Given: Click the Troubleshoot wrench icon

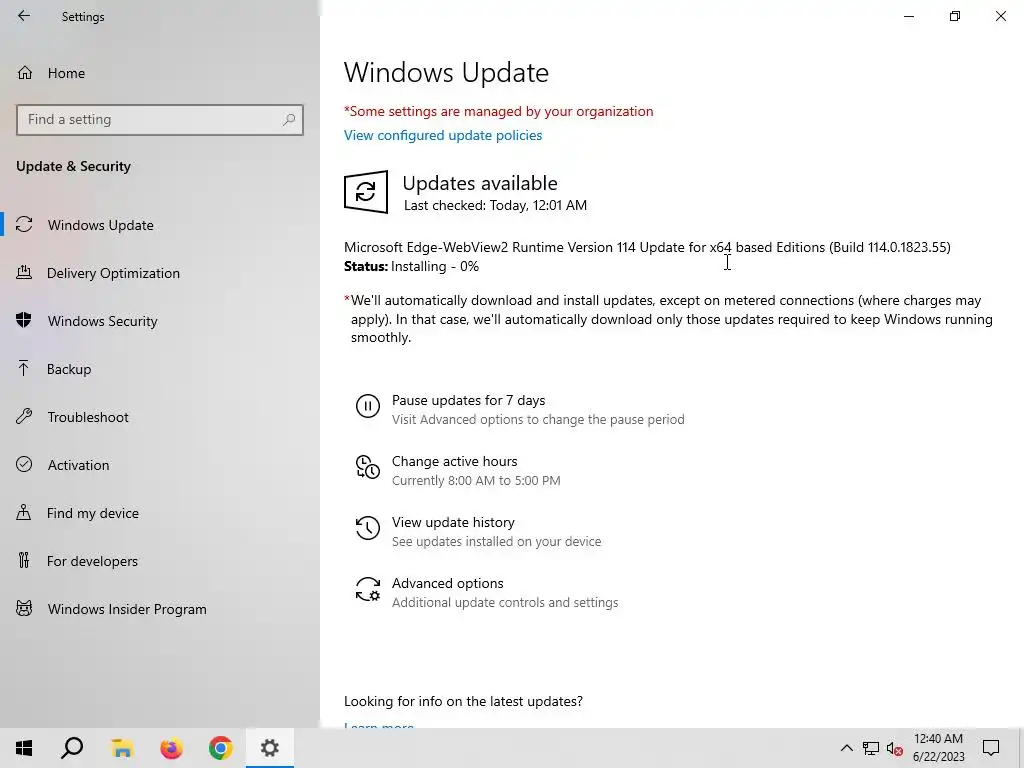Looking at the screenshot, I should (x=24, y=417).
